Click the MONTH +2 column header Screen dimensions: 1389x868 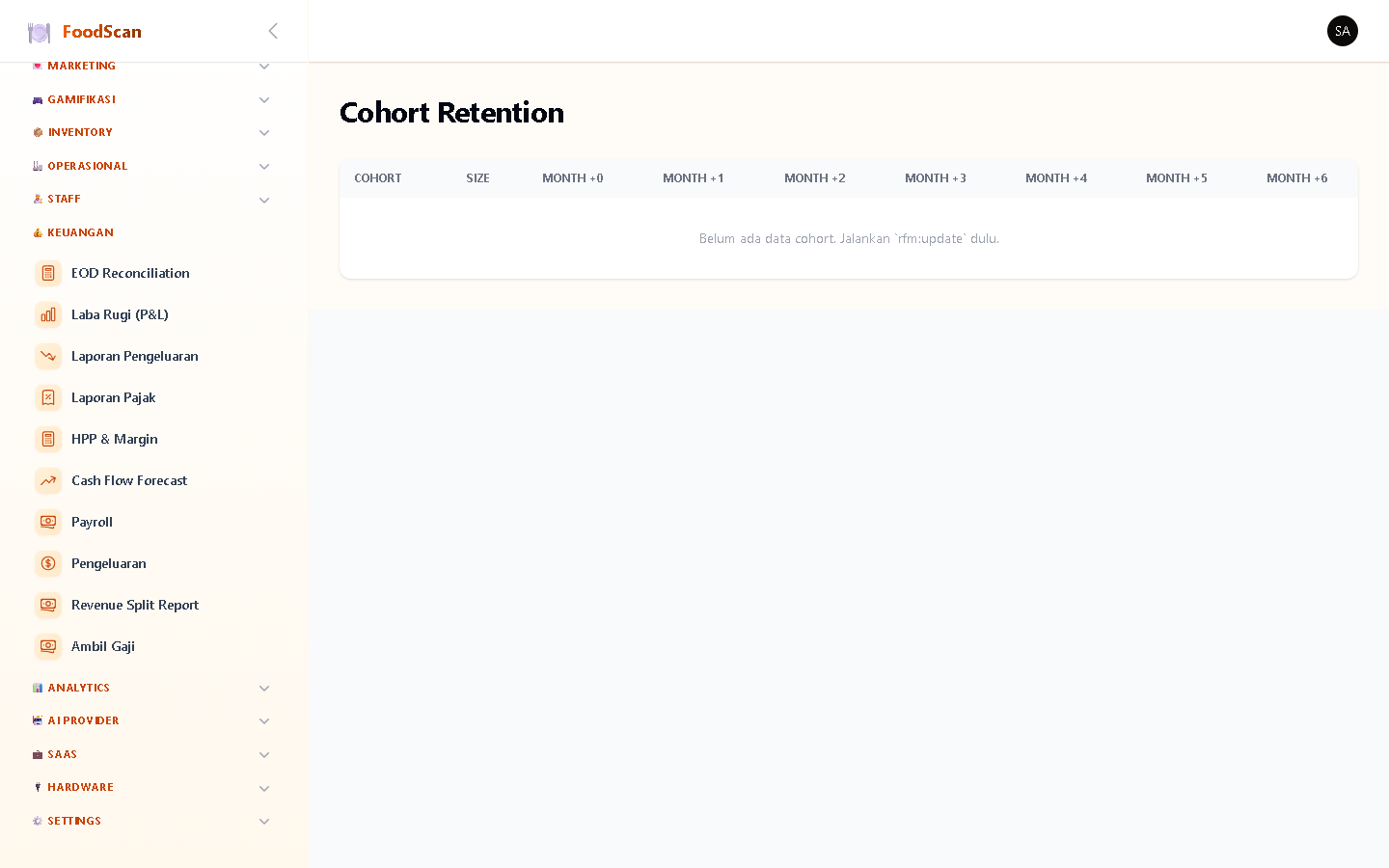point(815,178)
